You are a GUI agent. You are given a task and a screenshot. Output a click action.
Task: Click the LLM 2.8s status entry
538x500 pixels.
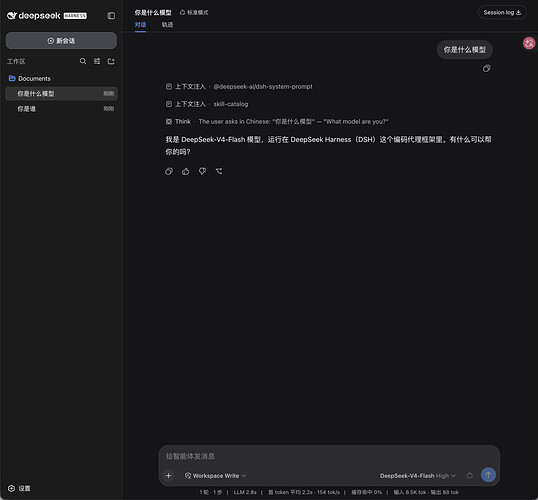[245, 492]
